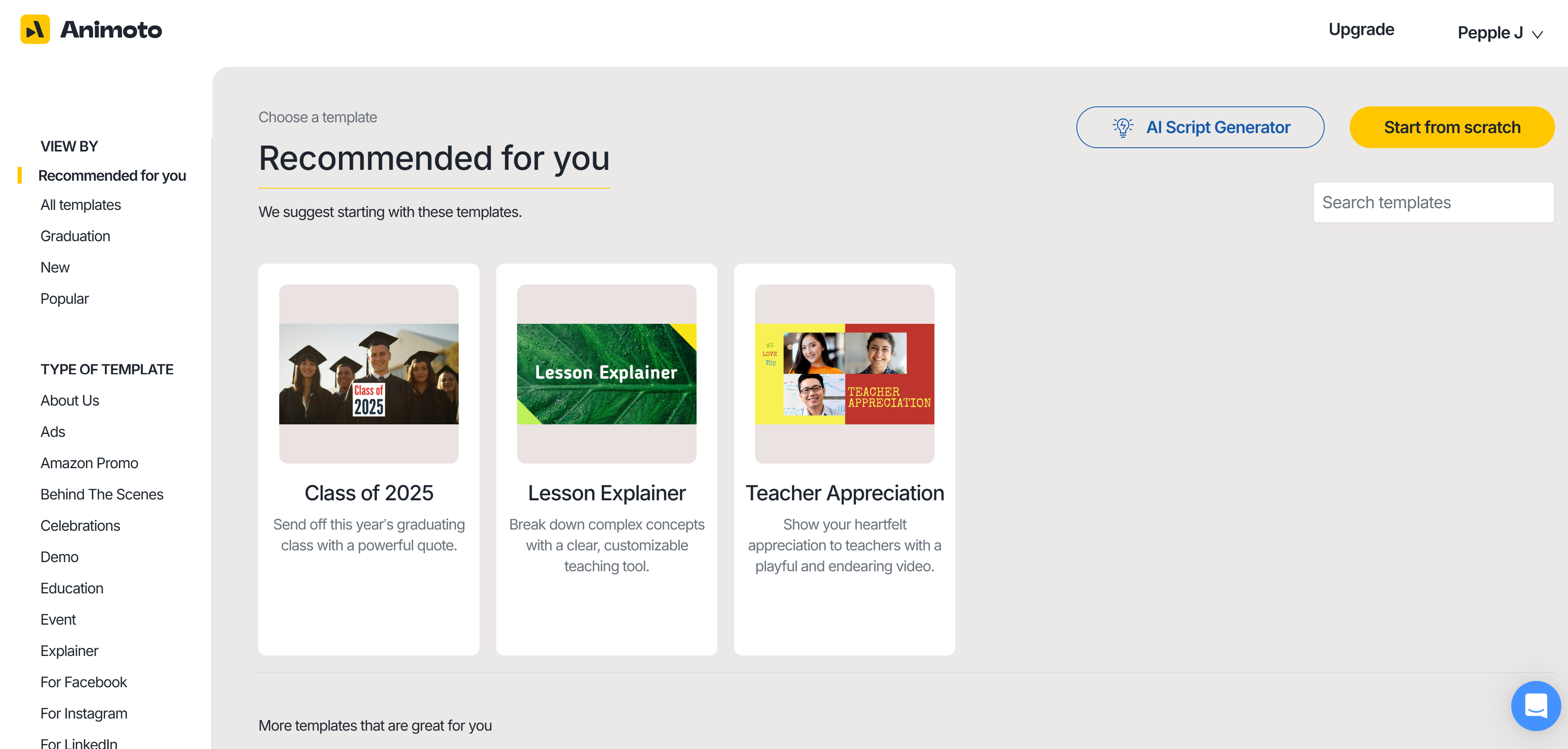
Task: Select the Graduation view filter
Action: [x=75, y=236]
